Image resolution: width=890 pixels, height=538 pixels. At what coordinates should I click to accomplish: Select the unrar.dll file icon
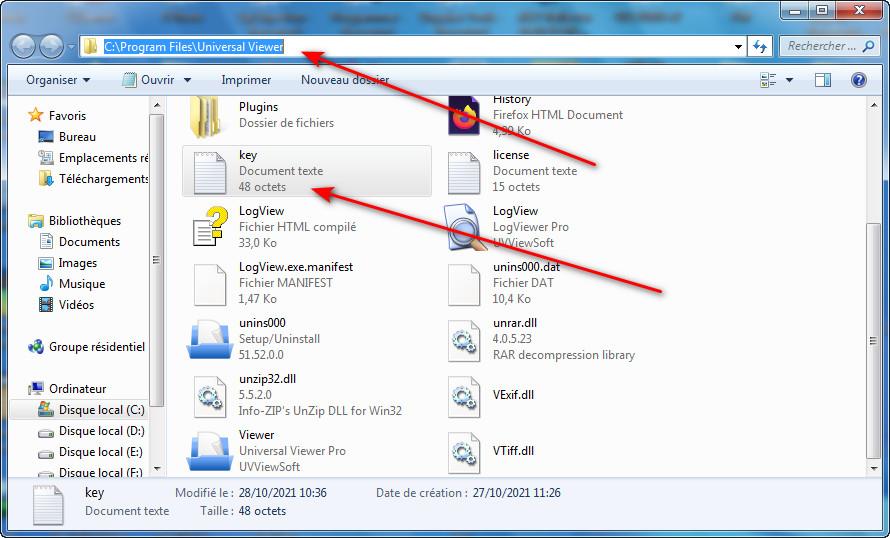pos(464,341)
